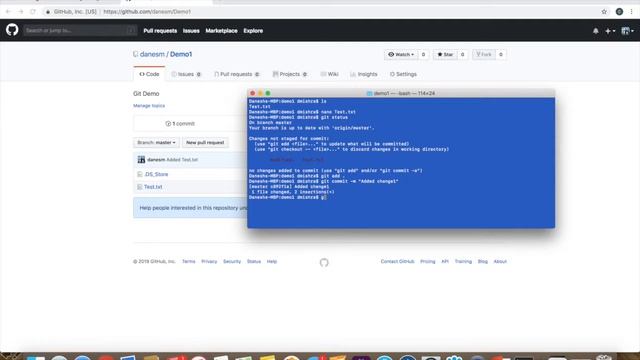This screenshot has width=640, height=360.
Task: Open the Help footer link
Action: click(272, 262)
